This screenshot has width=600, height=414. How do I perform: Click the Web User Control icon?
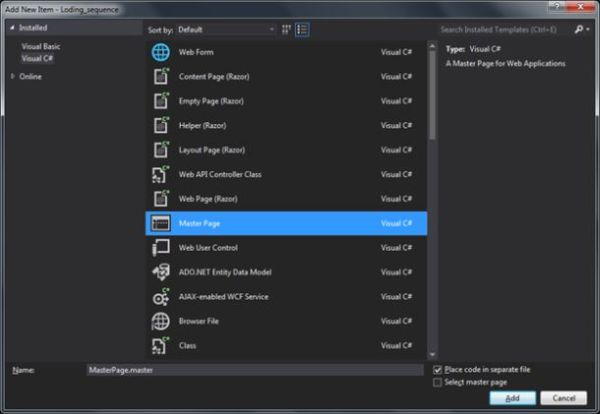161,248
